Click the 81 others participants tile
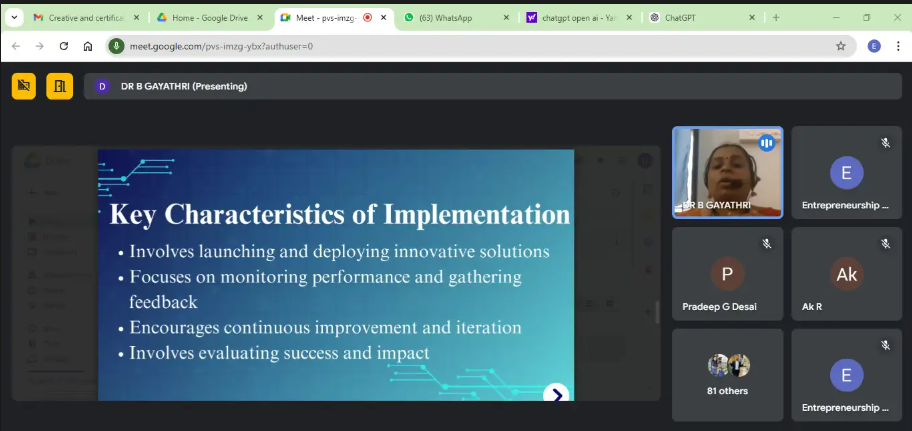The height and width of the screenshot is (431, 912). tap(727, 374)
